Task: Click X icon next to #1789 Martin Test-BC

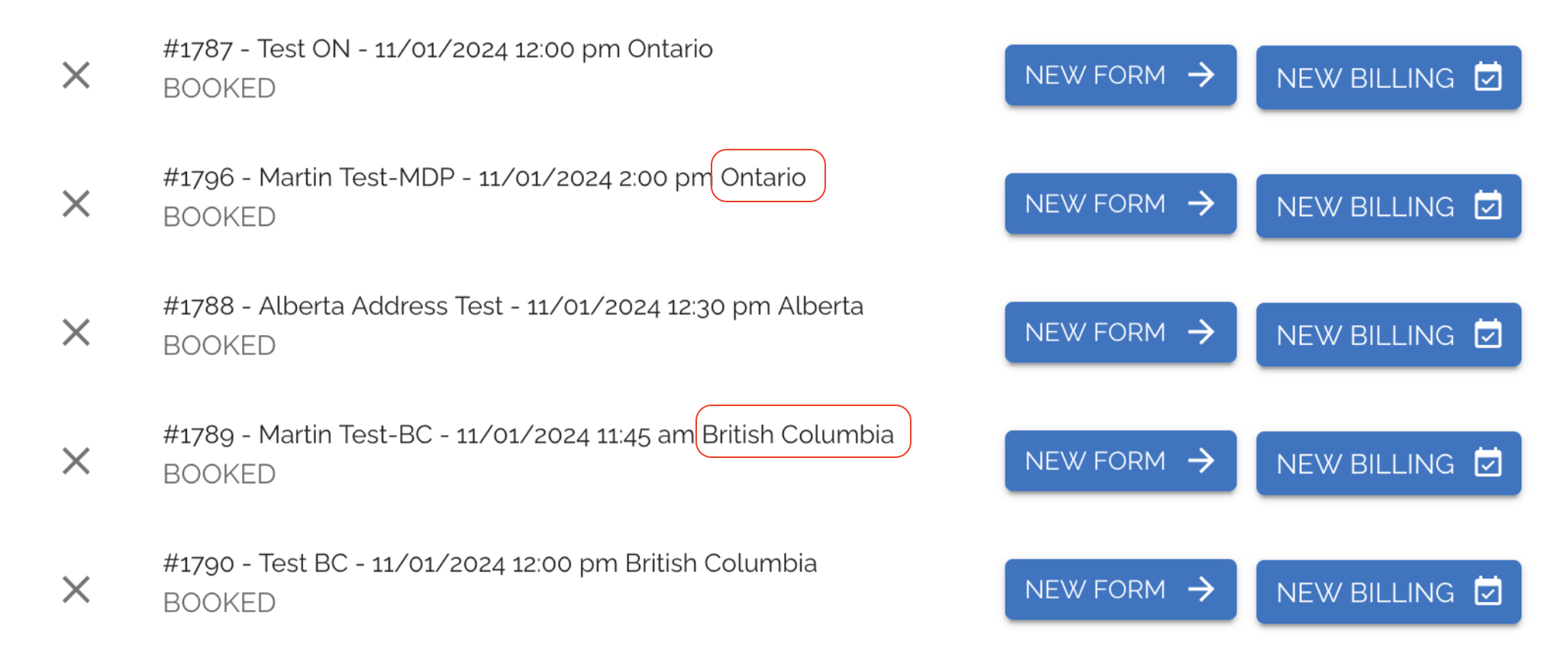Action: (x=76, y=461)
